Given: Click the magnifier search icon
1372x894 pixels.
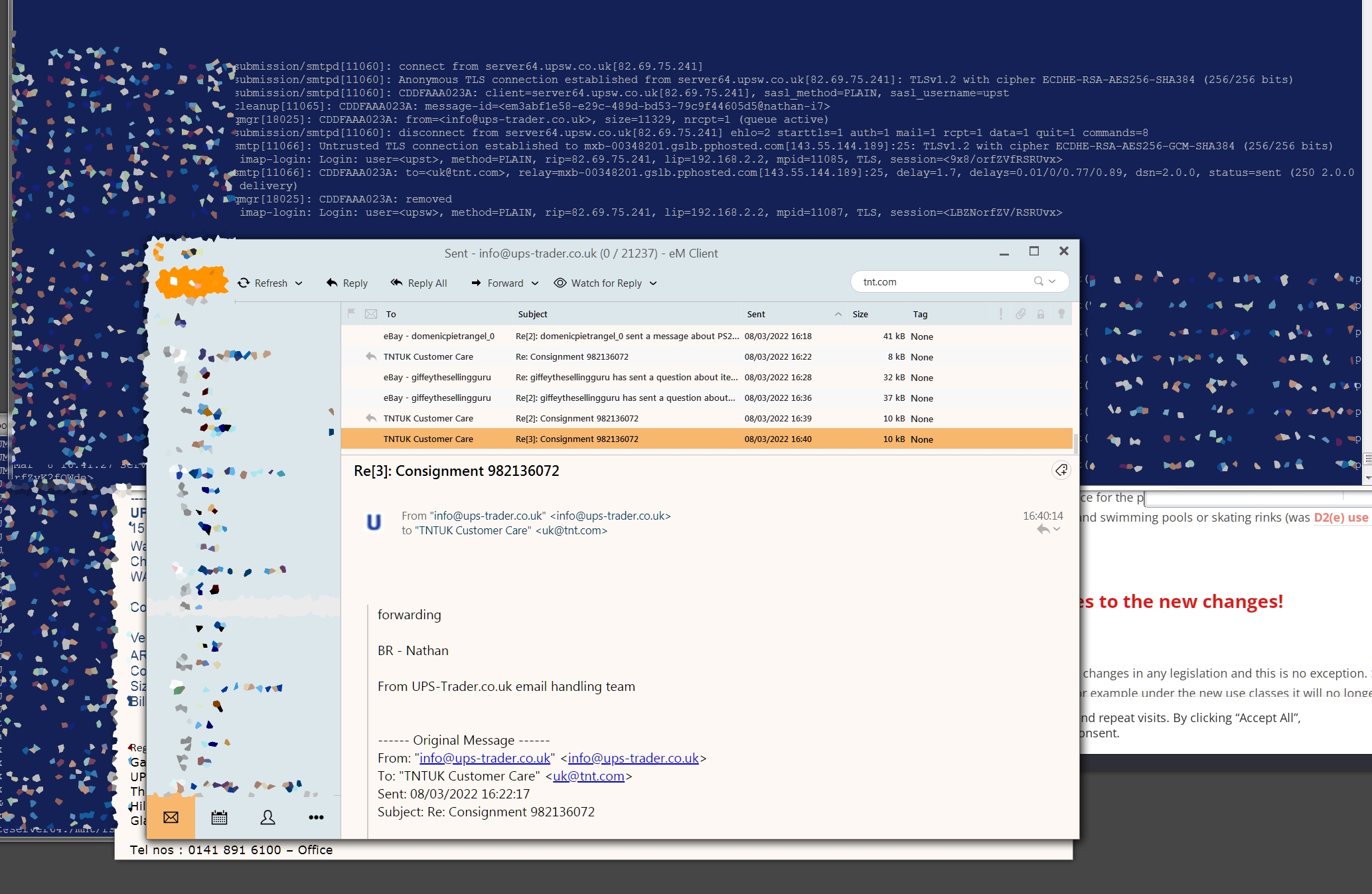Looking at the screenshot, I should (1039, 281).
